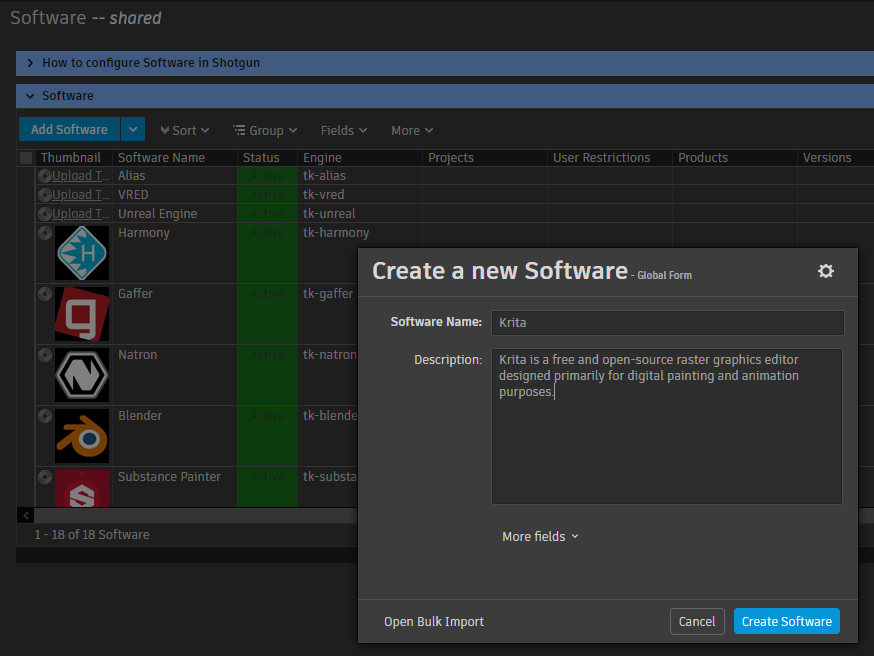
Task: Toggle the select-all checkbox in table header
Action: (x=26, y=158)
